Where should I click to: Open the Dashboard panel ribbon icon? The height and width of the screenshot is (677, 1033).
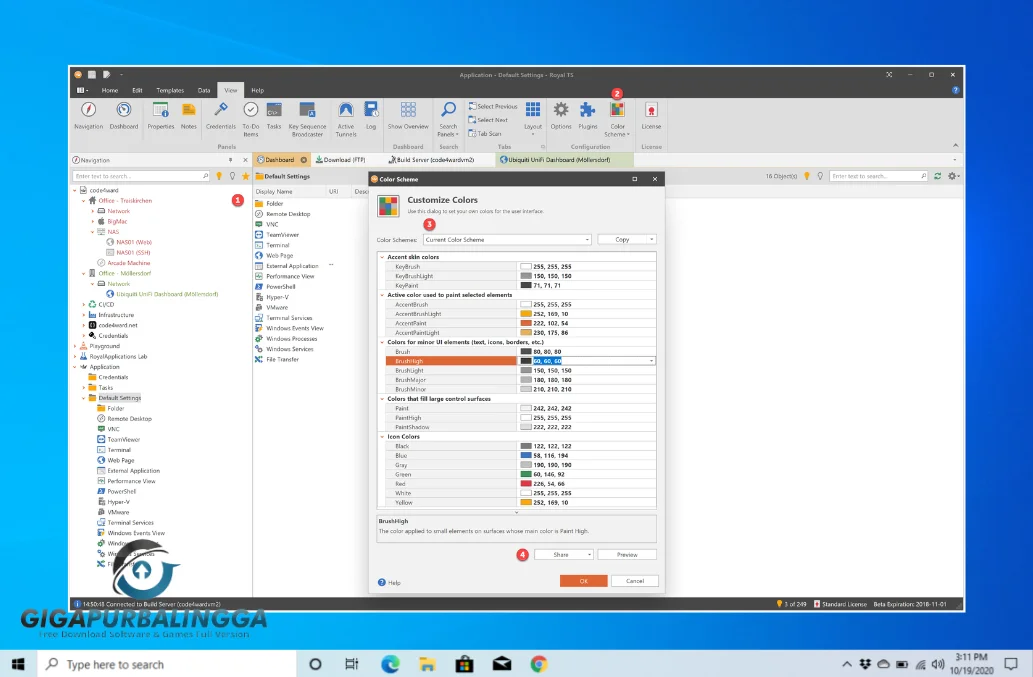(124, 116)
